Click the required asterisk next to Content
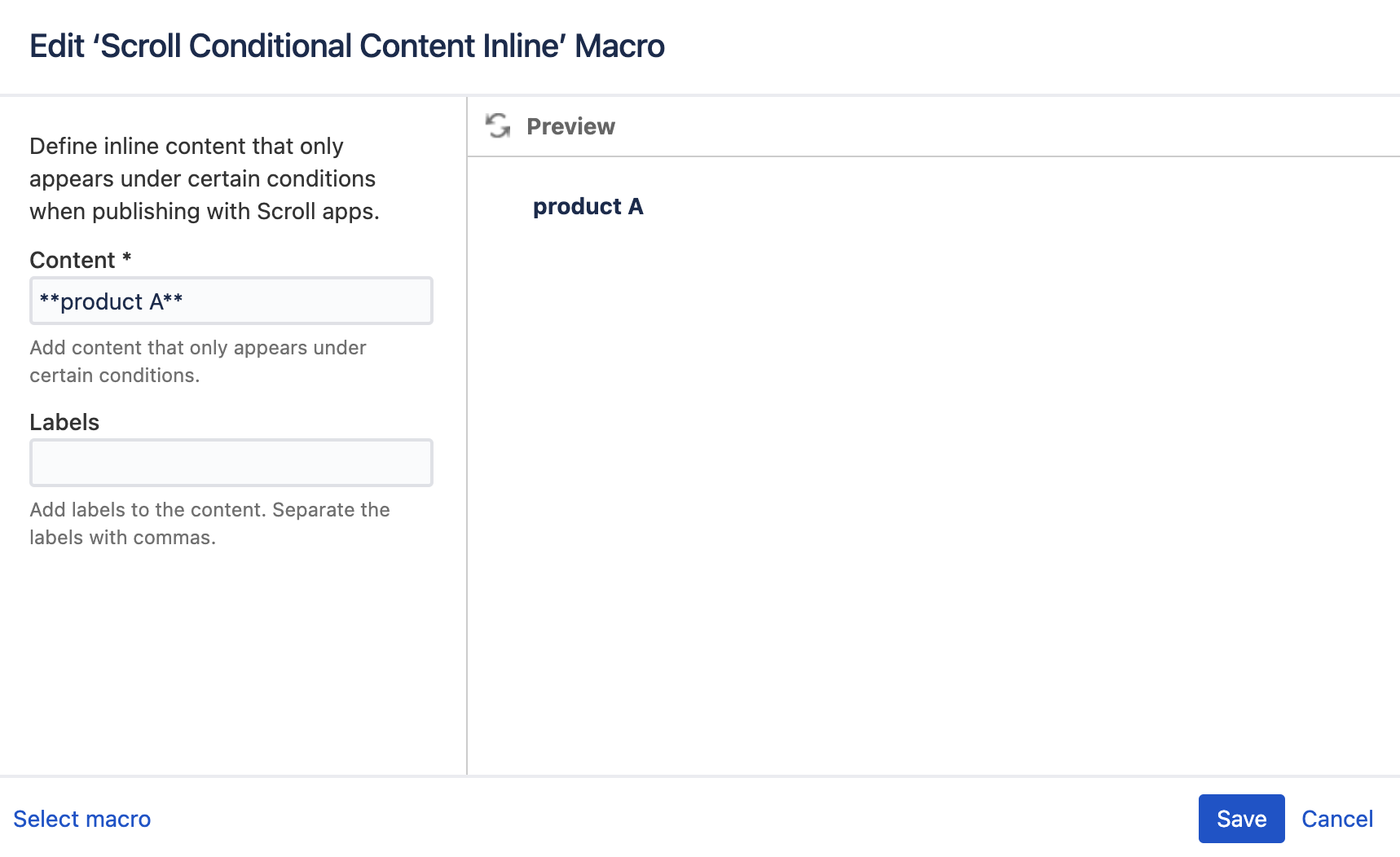Viewport: 1400px width, 857px height. tap(127, 259)
